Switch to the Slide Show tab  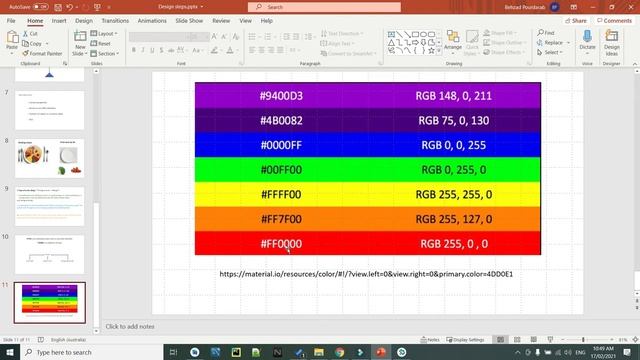point(189,20)
